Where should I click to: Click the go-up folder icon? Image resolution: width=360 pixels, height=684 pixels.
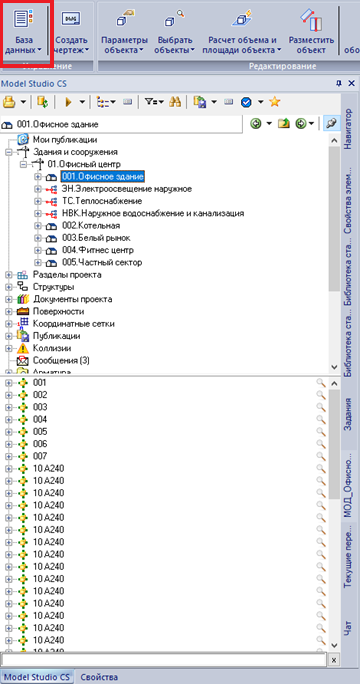click(284, 124)
